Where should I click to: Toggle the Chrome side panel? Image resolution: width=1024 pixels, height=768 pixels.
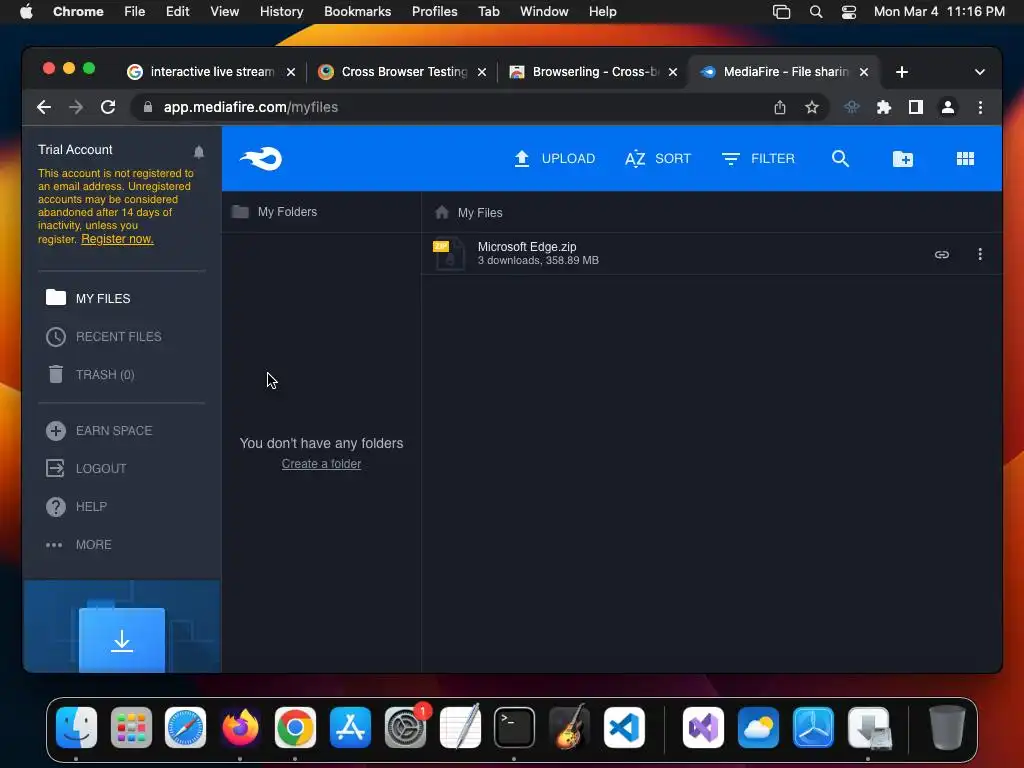click(916, 107)
